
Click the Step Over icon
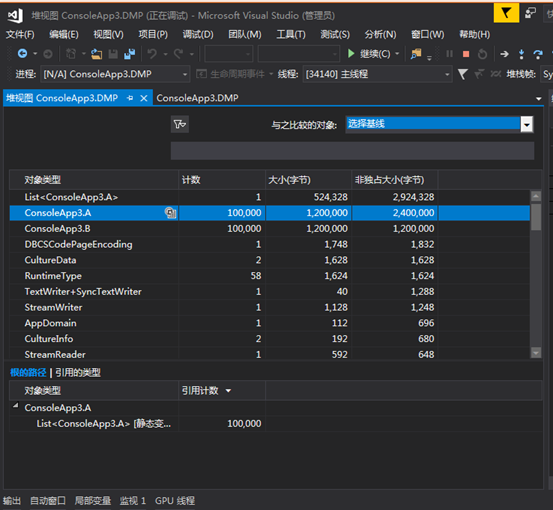(538, 54)
